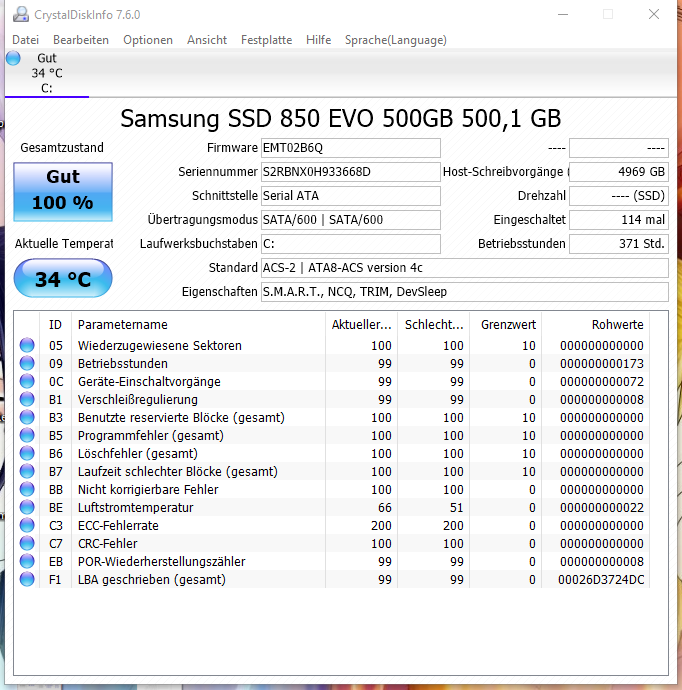The image size is (682, 690).
Task: Select the Luftstromtemperatur parameter name
Action: point(136,508)
